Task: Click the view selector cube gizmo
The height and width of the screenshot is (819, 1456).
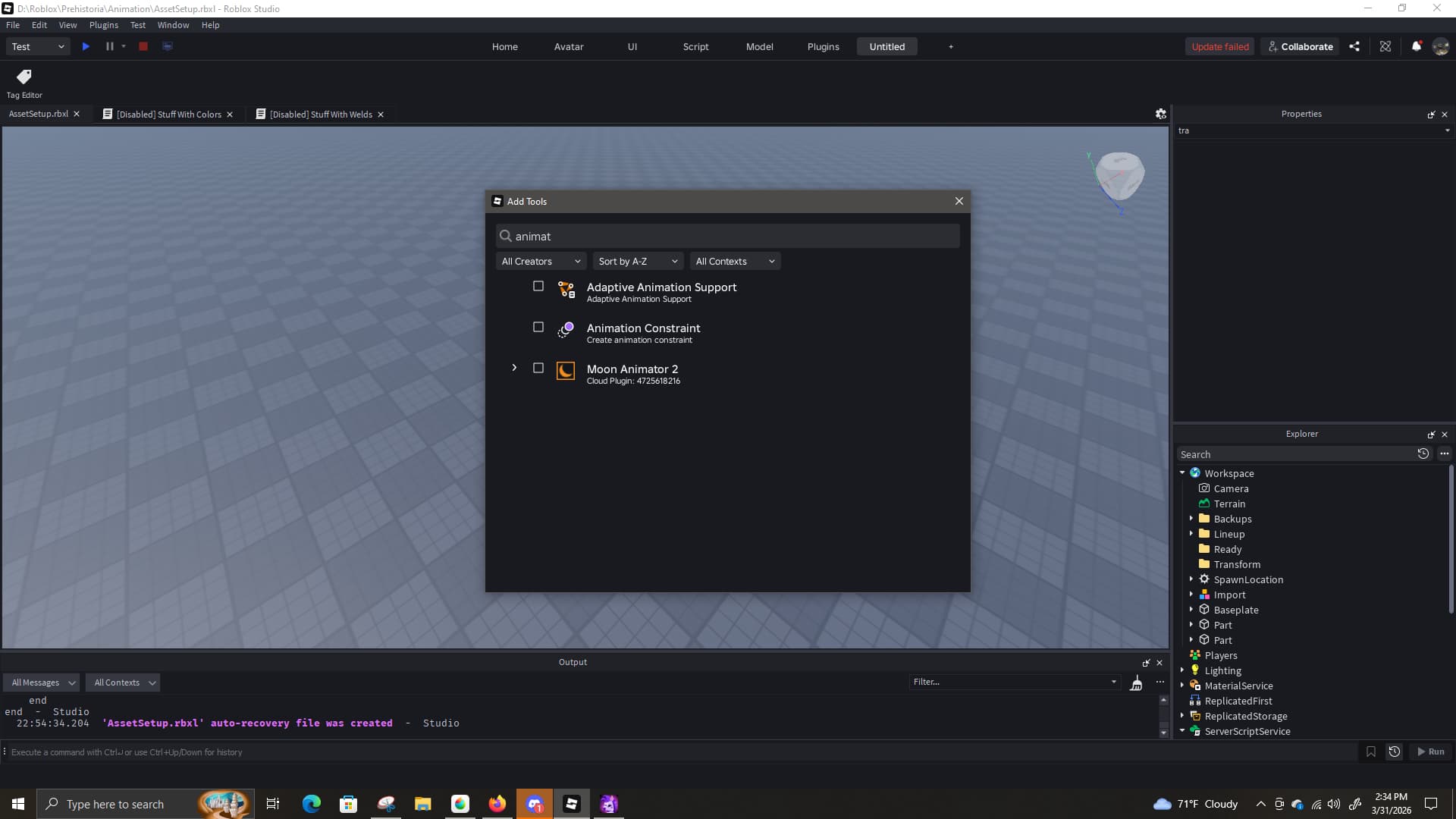Action: pos(1119,176)
